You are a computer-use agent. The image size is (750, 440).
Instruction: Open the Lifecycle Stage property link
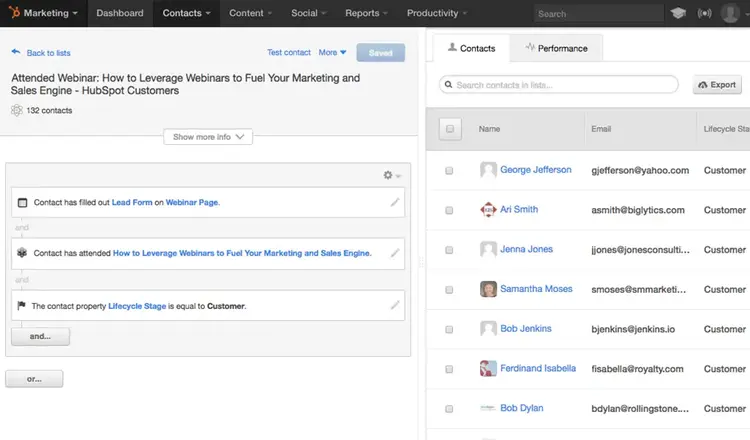pyautogui.click(x=137, y=306)
